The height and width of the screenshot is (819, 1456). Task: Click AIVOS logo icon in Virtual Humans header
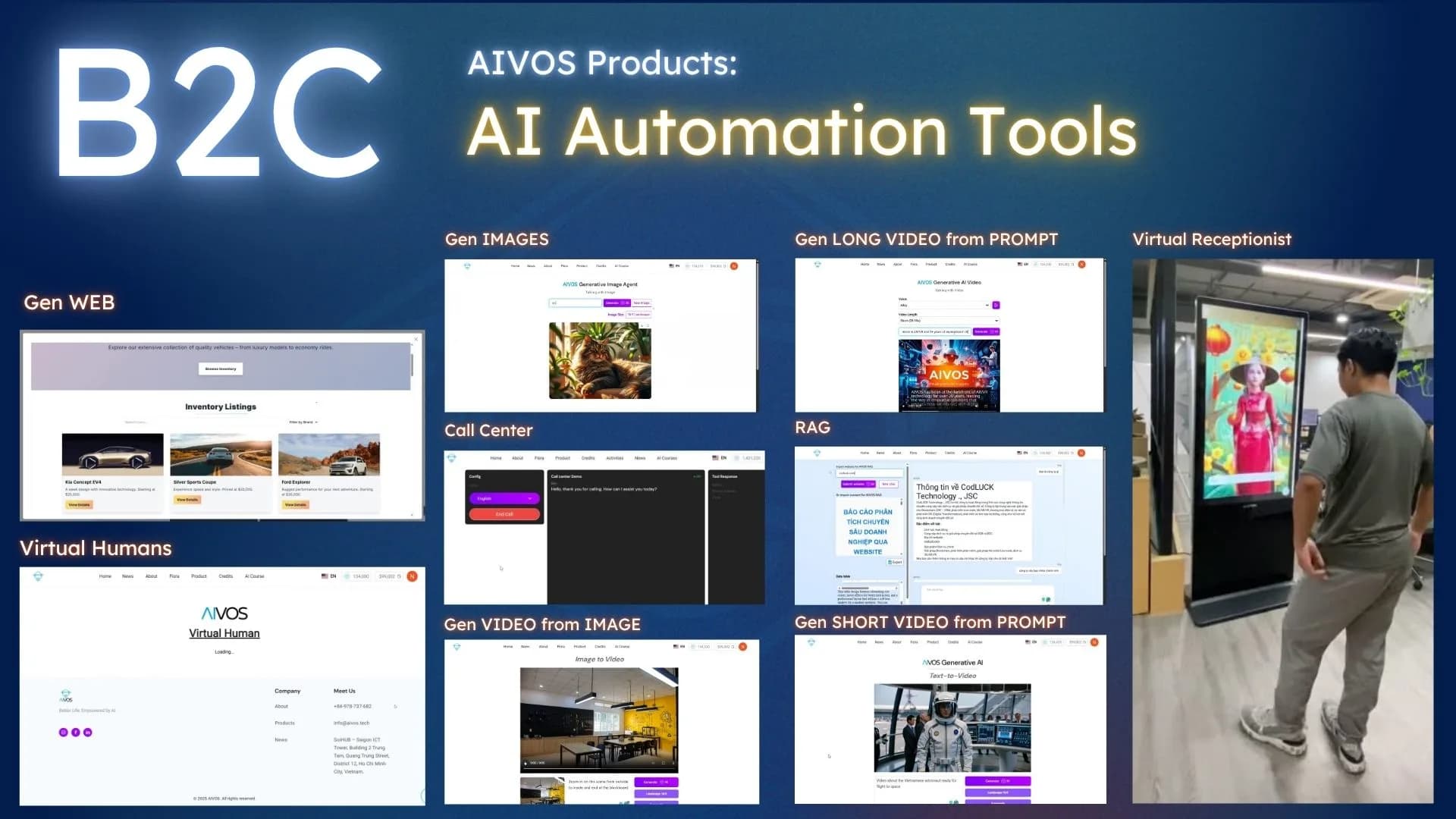[x=39, y=576]
